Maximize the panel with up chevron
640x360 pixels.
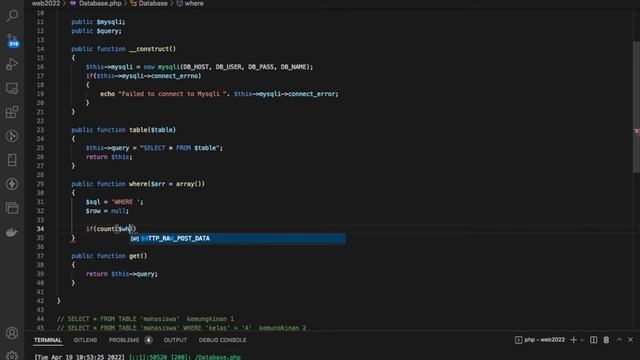619,340
